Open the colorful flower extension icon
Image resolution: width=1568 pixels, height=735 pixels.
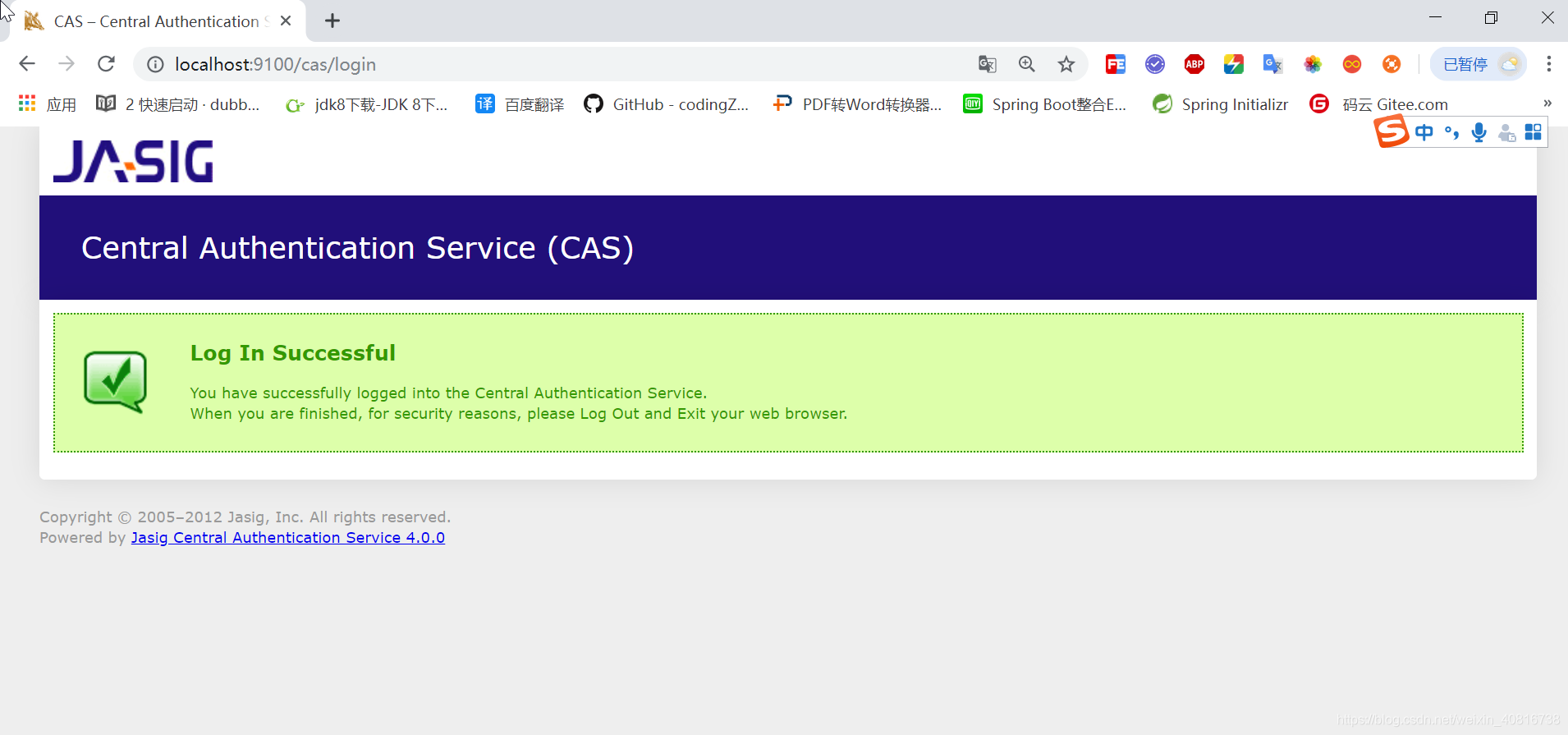coord(1313,64)
